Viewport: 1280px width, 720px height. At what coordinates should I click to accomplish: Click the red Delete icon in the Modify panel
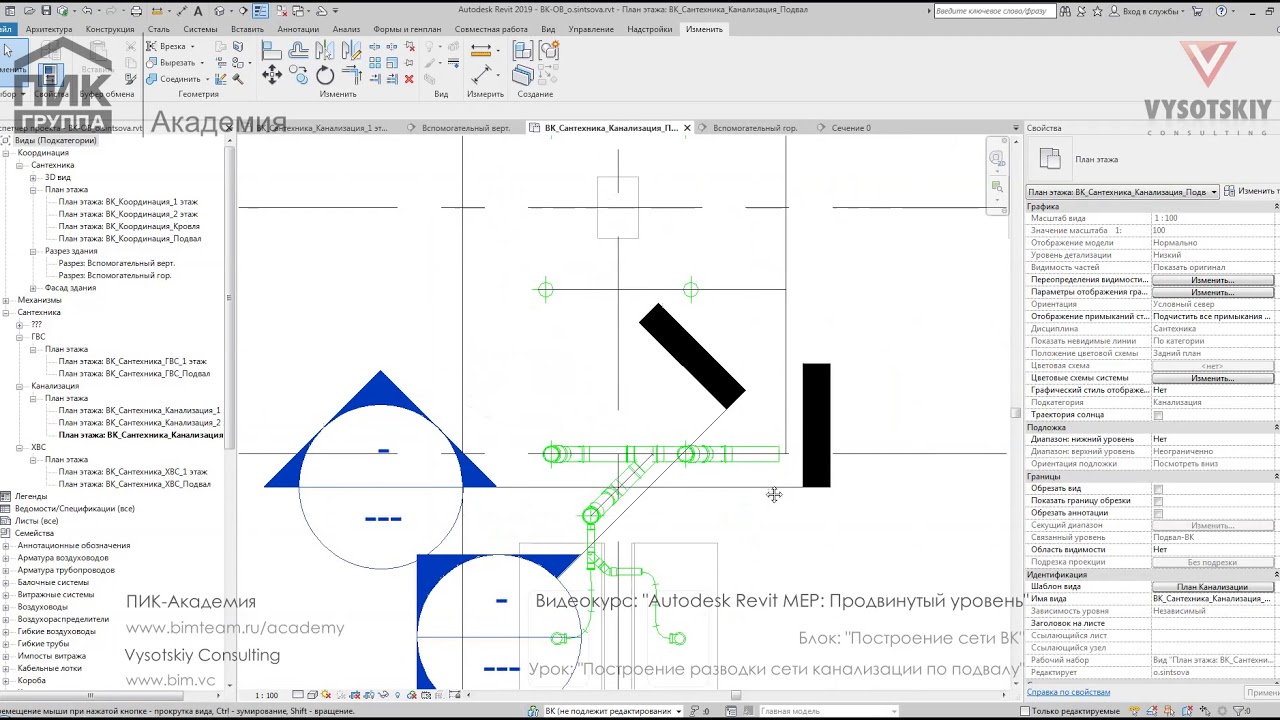pos(408,79)
